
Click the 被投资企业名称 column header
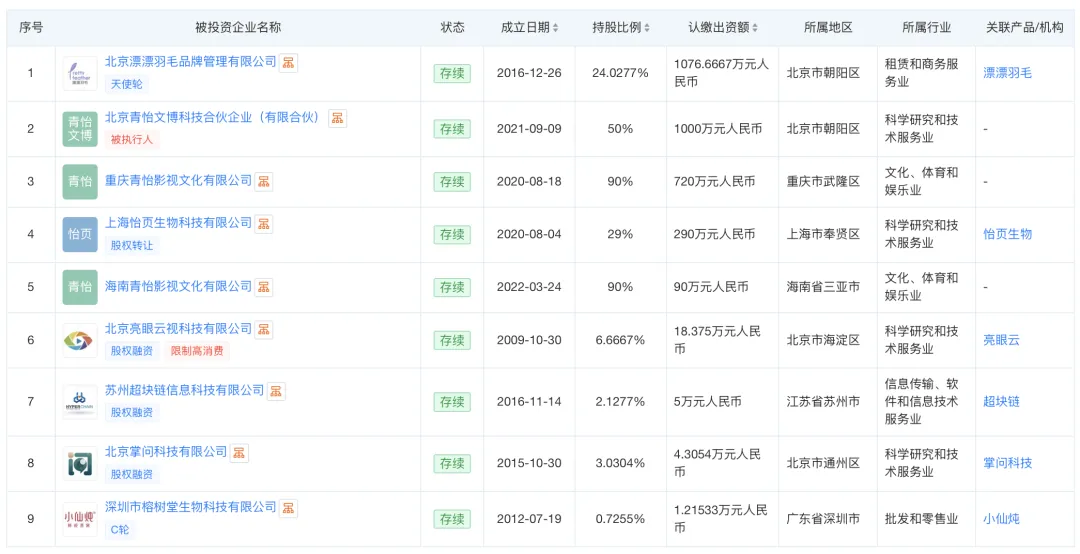click(238, 28)
